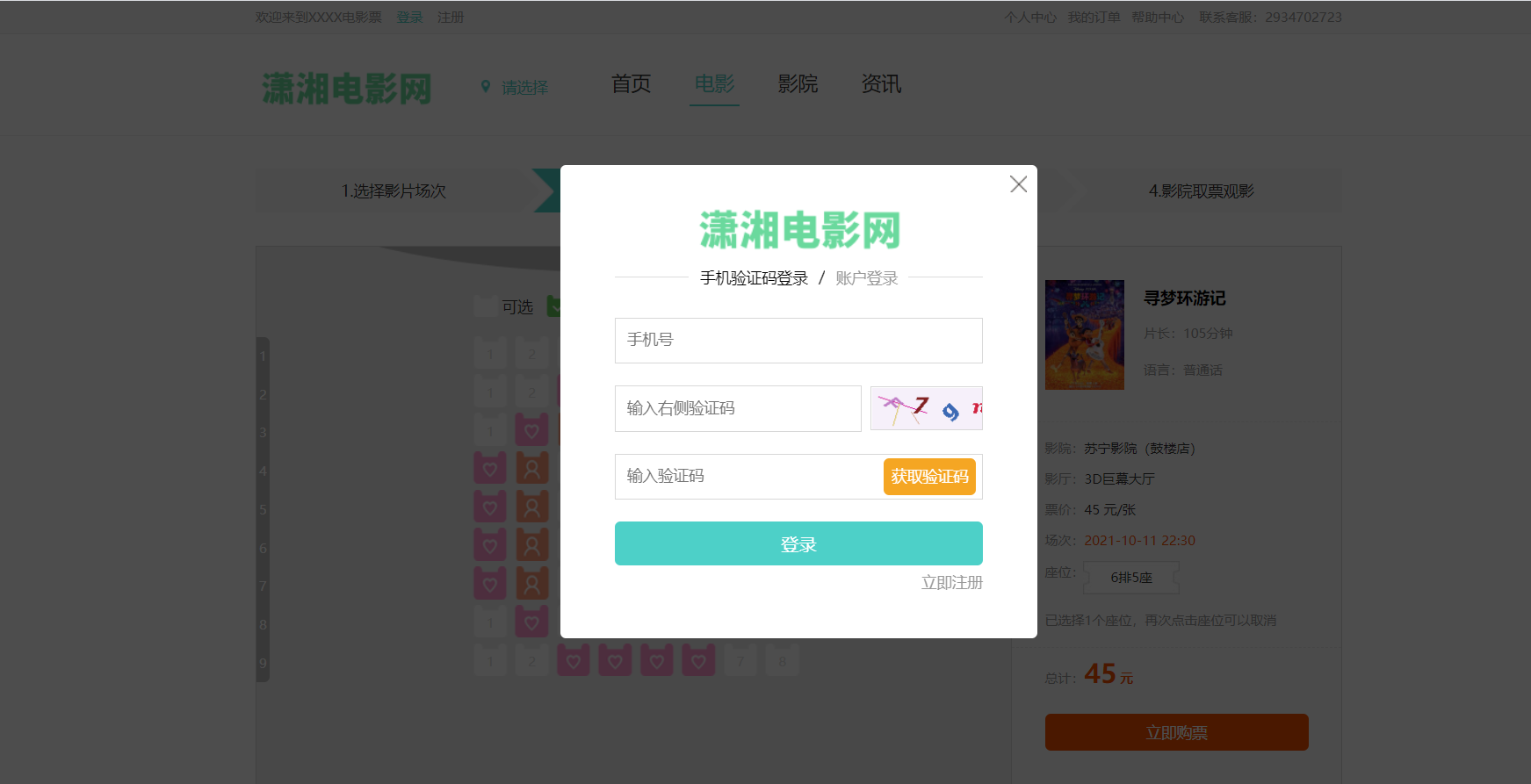
Task: Click the heart seat in row 4
Action: click(490, 468)
